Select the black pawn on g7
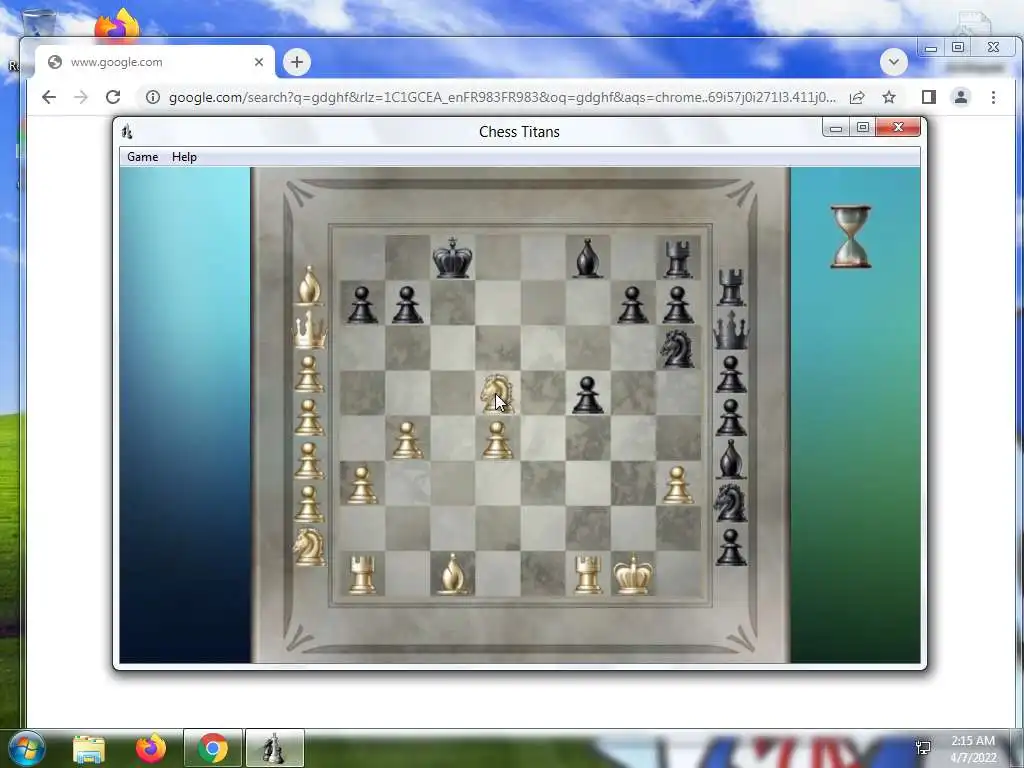 (633, 305)
